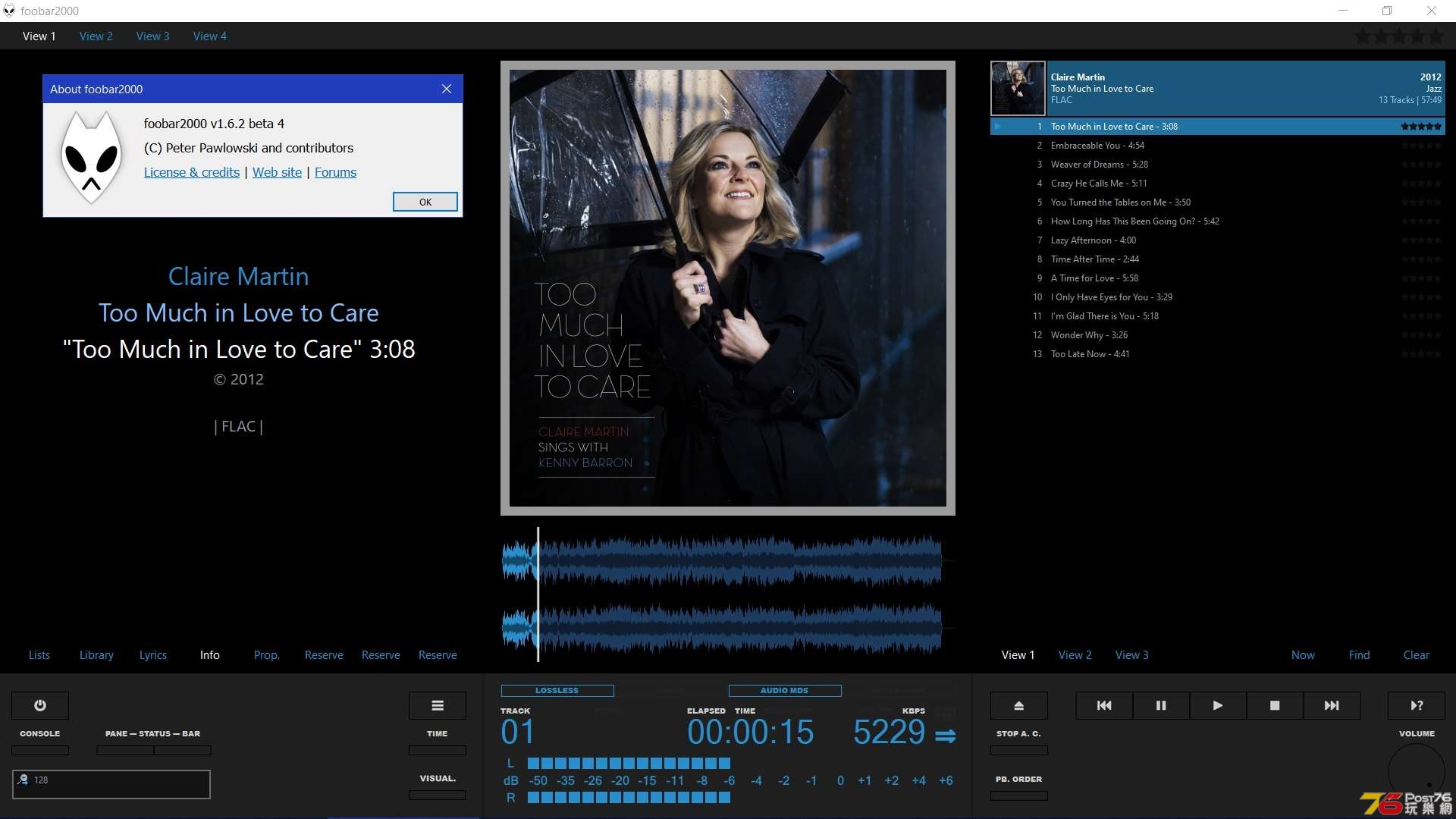This screenshot has height=819, width=1456.
Task: Switch playlist to View 2 tab
Action: (x=1075, y=655)
